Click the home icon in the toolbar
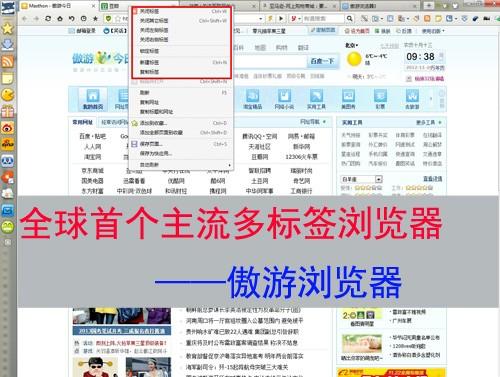Viewport: 500px width, 377px height. click(60, 19)
